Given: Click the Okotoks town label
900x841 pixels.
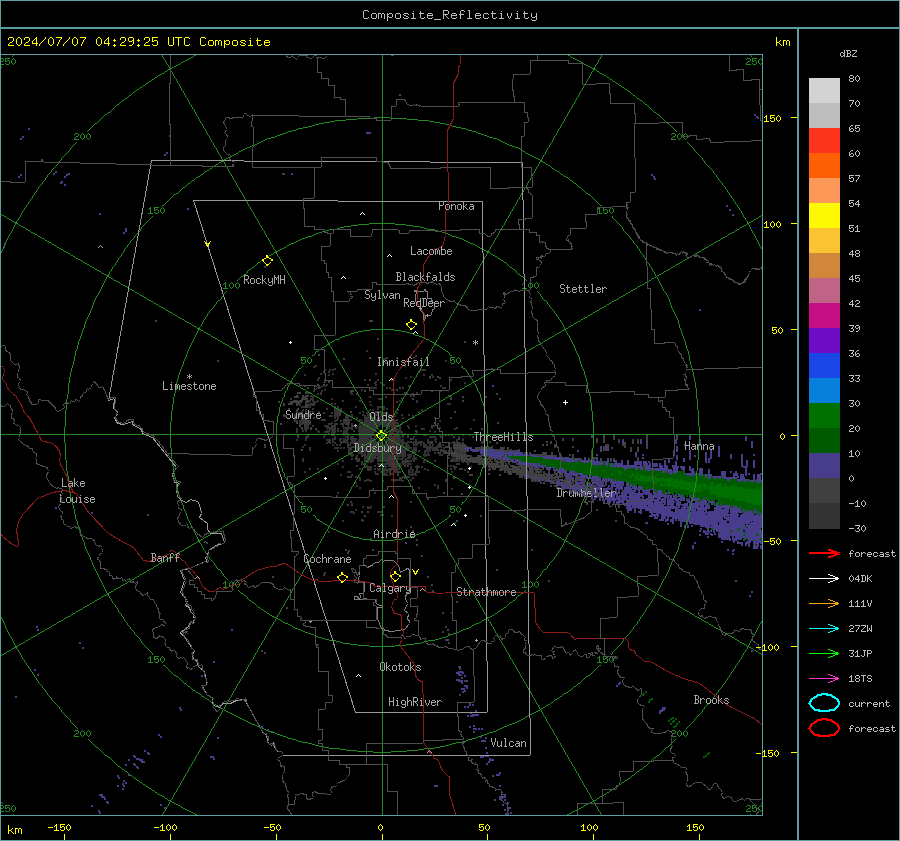Looking at the screenshot, I should point(400,666).
